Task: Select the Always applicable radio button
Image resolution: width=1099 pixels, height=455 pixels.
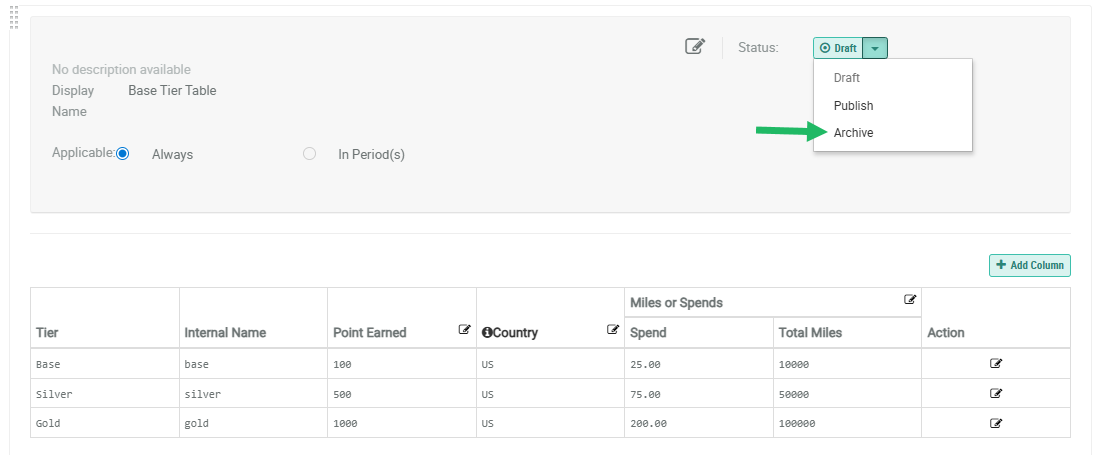Action: tap(123, 154)
